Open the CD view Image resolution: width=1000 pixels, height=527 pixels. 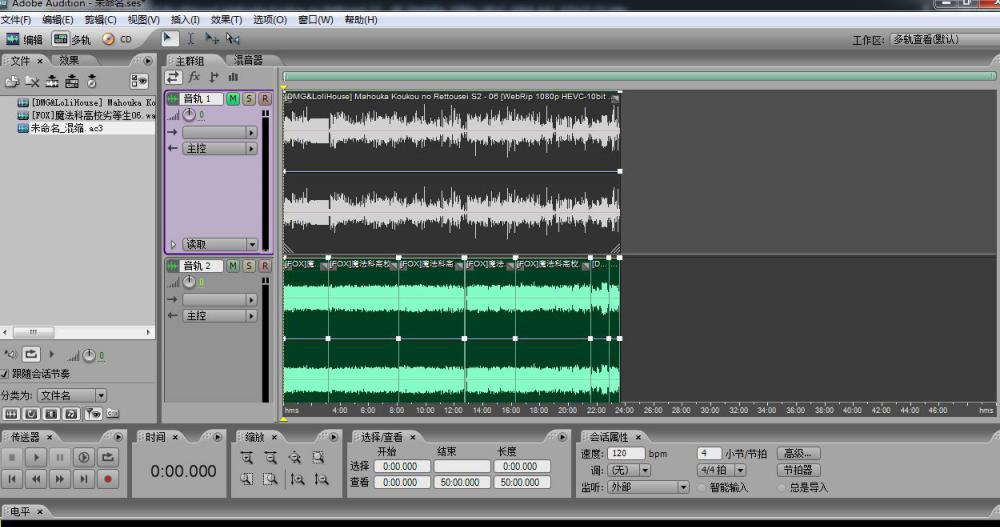click(117, 40)
